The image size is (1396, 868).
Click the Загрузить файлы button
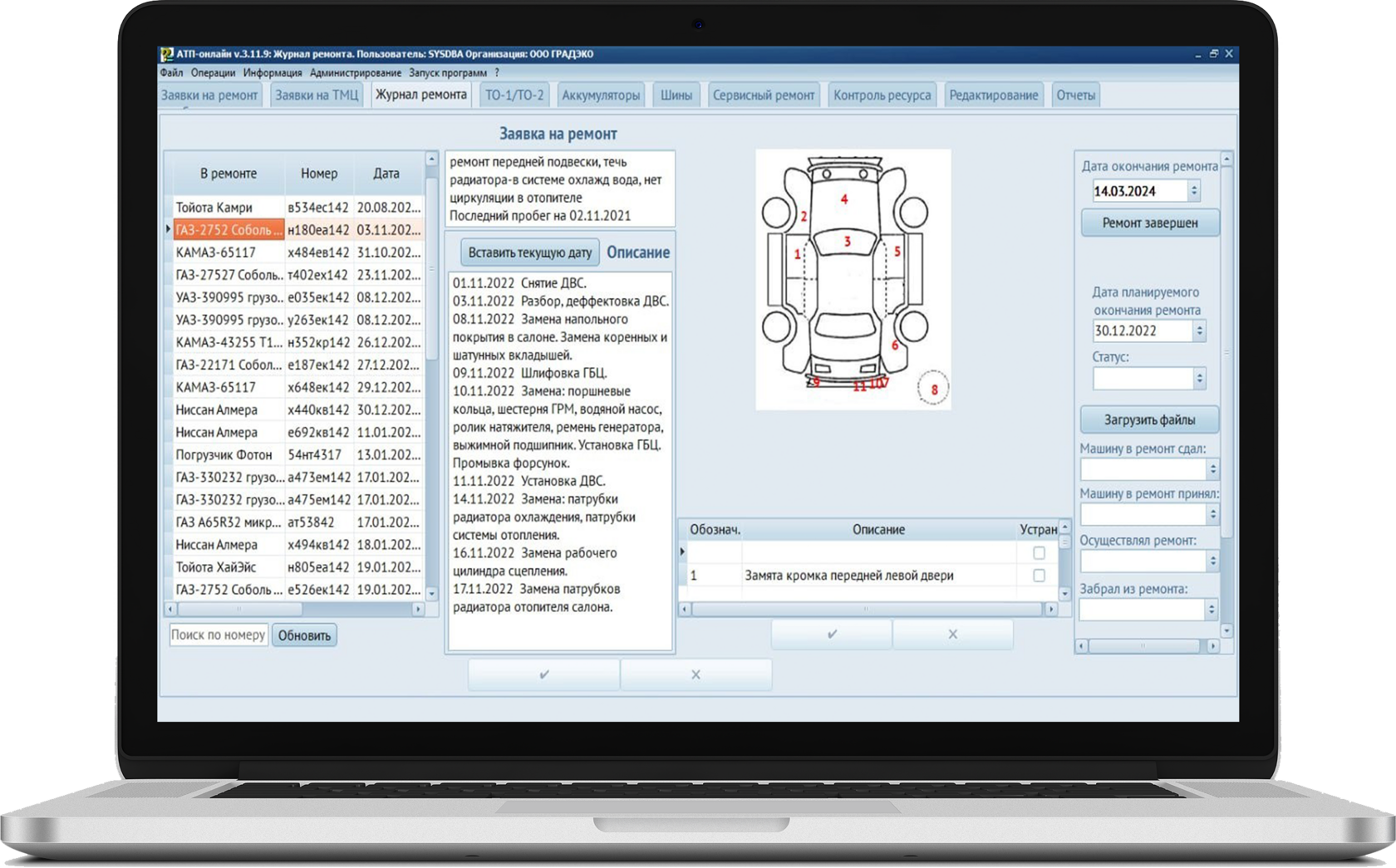click(x=1150, y=419)
